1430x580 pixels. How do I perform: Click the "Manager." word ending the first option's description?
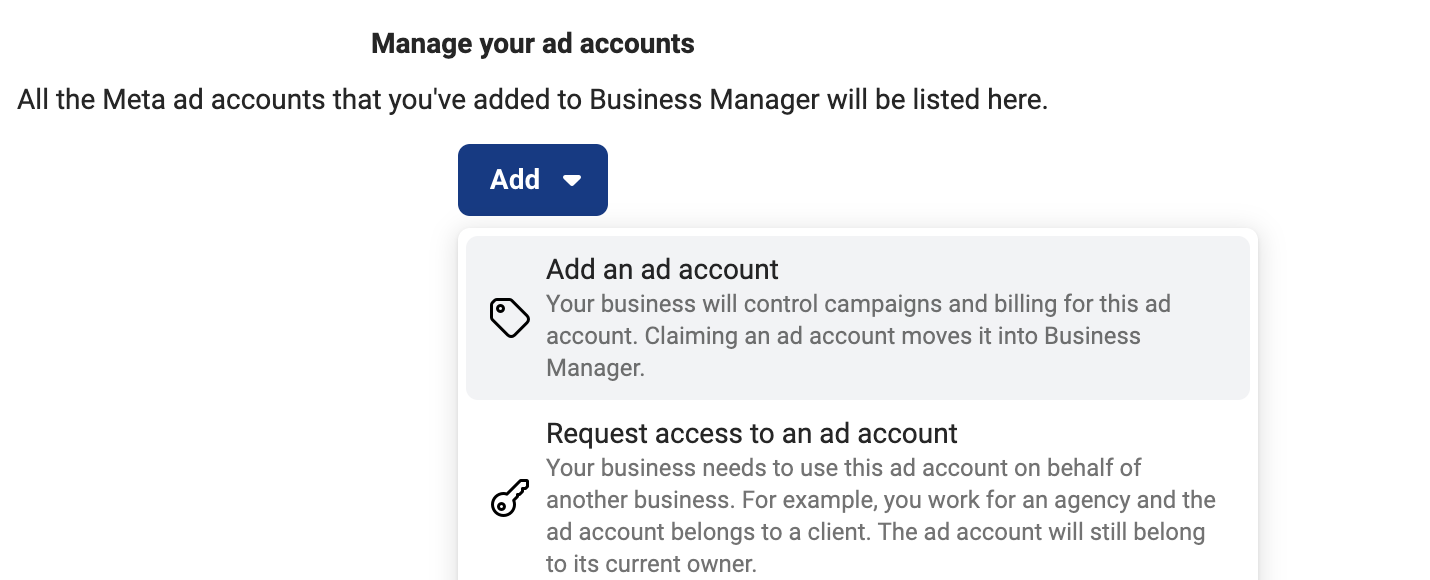(x=596, y=368)
